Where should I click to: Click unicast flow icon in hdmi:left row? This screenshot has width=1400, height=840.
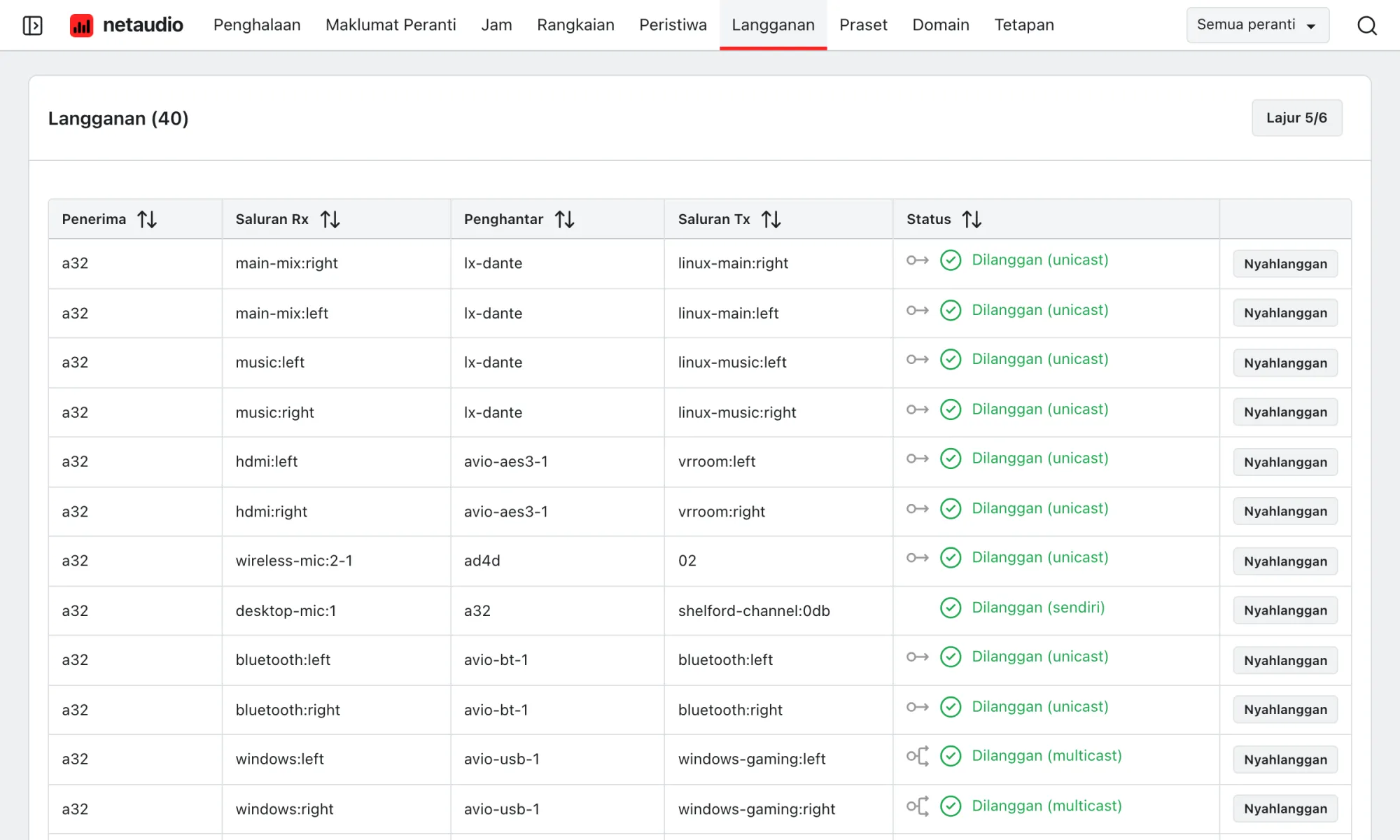coord(917,458)
